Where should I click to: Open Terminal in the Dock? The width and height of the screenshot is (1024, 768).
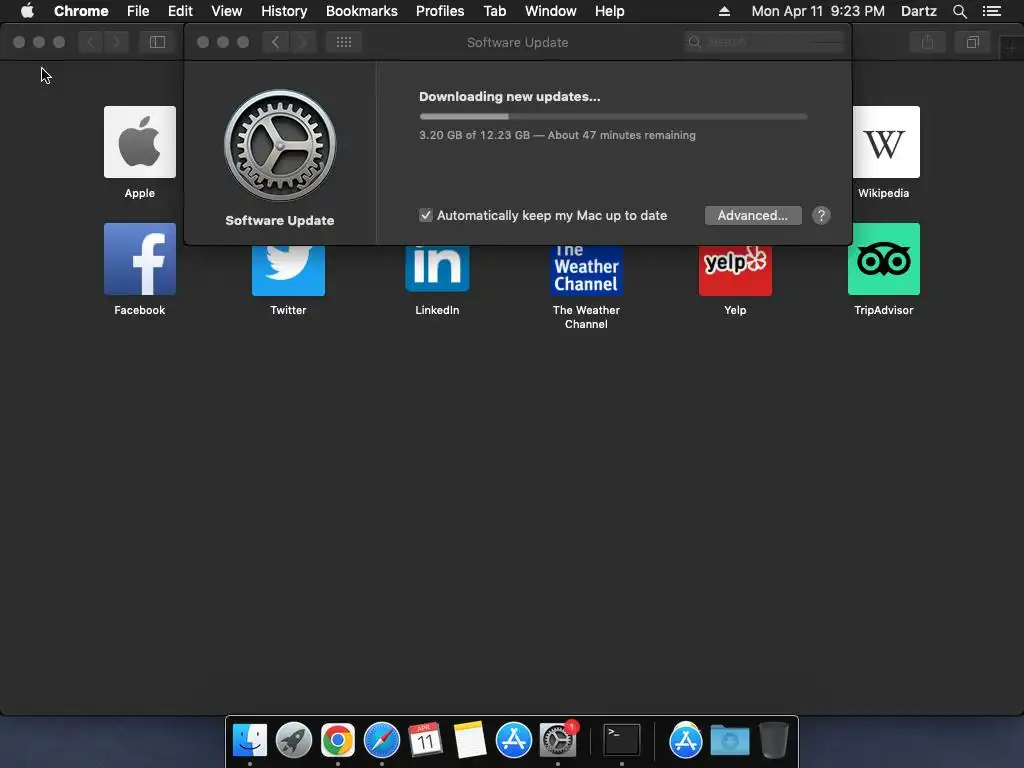pos(621,741)
